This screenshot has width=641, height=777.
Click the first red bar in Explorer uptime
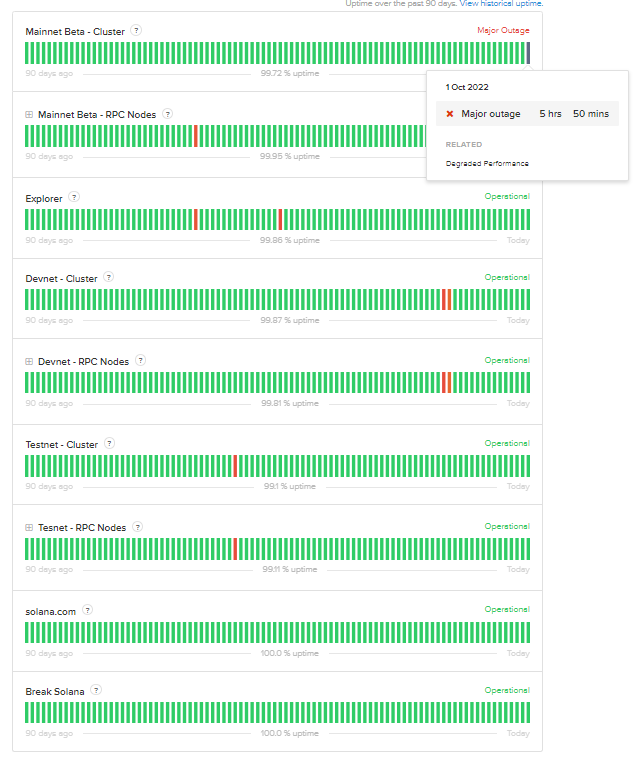195,219
